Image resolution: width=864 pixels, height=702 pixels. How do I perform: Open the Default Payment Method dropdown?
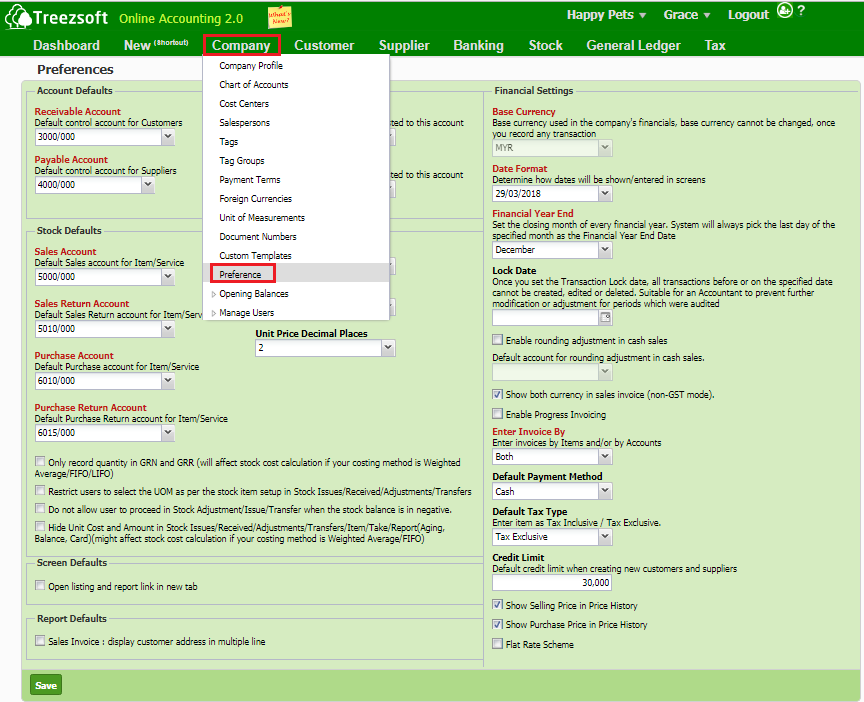[x=551, y=491]
